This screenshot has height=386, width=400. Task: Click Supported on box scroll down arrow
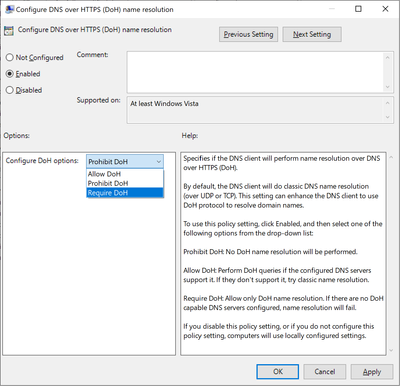pyautogui.click(x=388, y=117)
